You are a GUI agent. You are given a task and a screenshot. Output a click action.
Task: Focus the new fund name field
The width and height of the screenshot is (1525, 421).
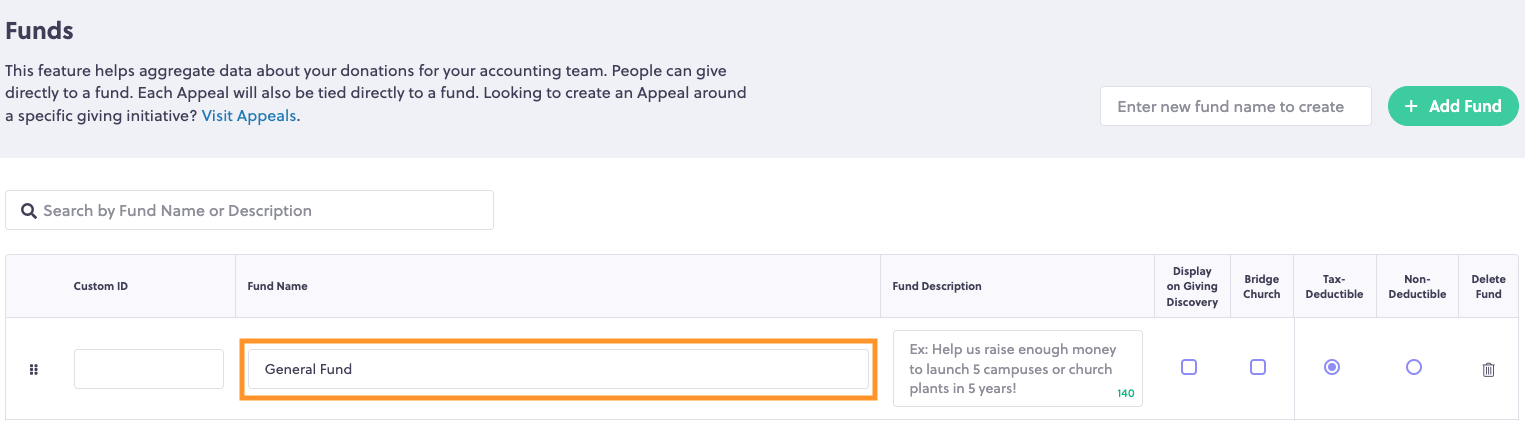tap(1236, 106)
